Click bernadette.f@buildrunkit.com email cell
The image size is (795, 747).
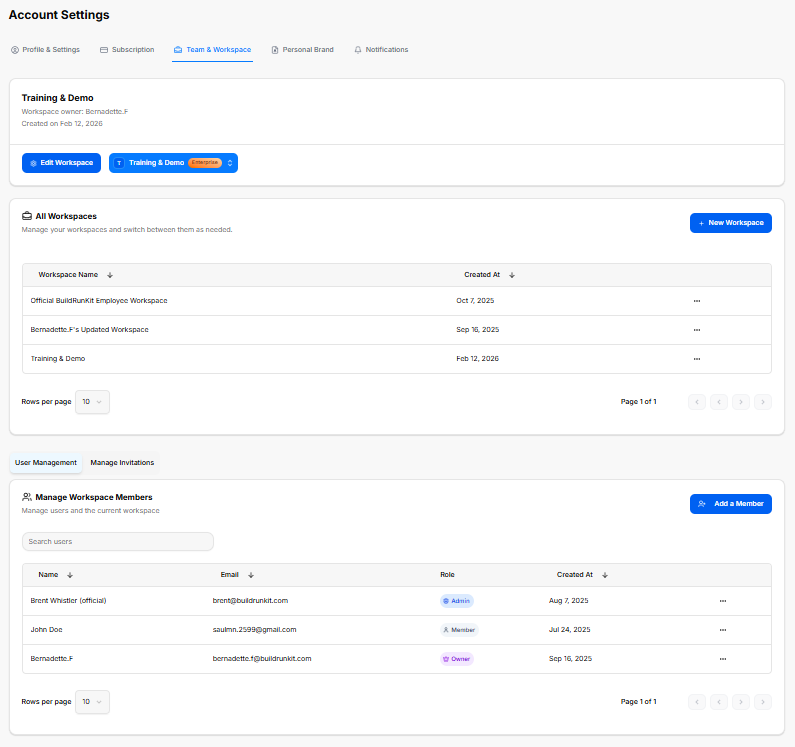tap(262, 658)
